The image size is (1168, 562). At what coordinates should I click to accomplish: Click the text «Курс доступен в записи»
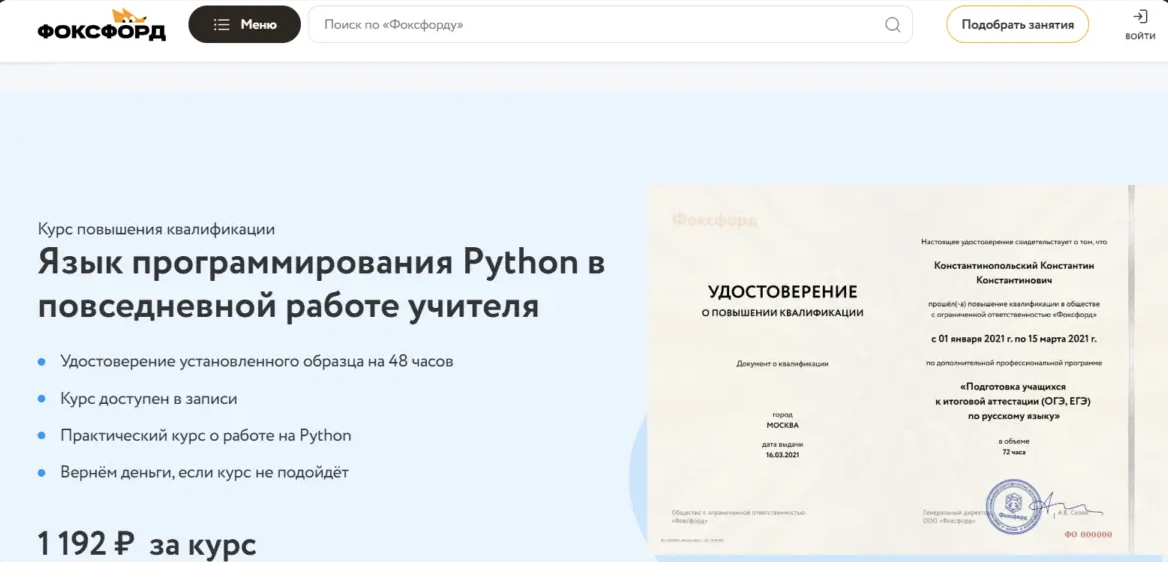149,399
